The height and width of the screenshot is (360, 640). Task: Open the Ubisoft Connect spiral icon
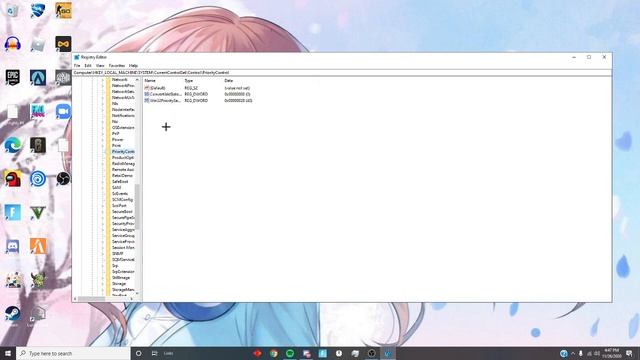[x=38, y=178]
